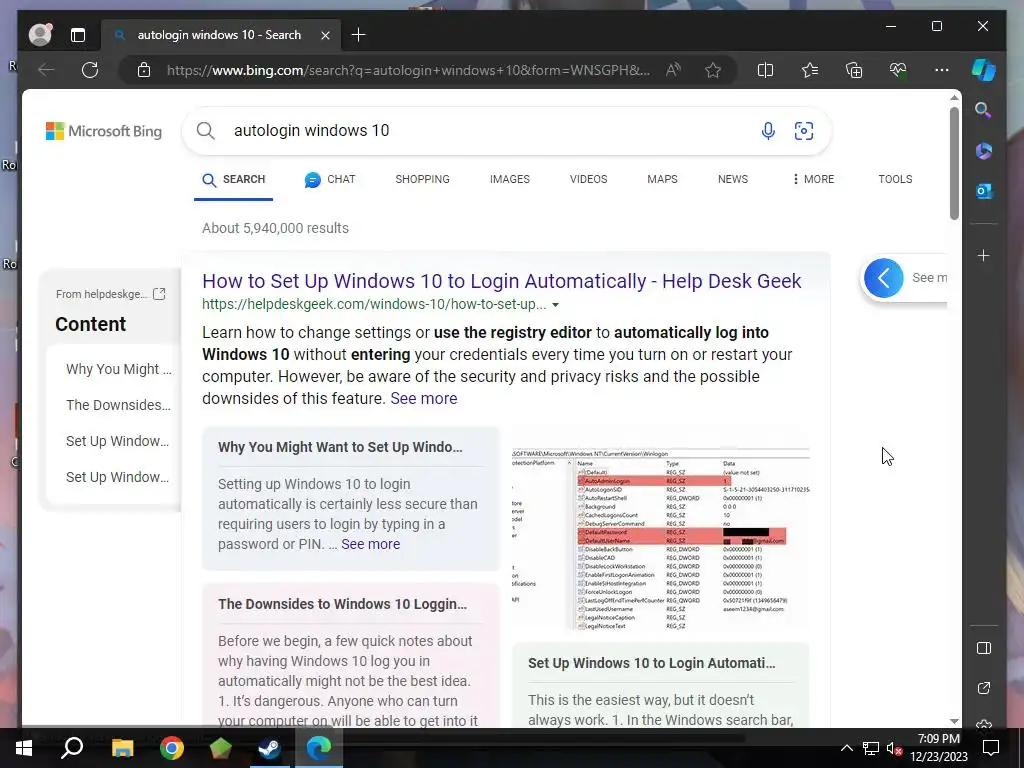Launch Chrome from the taskbar
Screen dimensions: 1024x768
[x=171, y=748]
